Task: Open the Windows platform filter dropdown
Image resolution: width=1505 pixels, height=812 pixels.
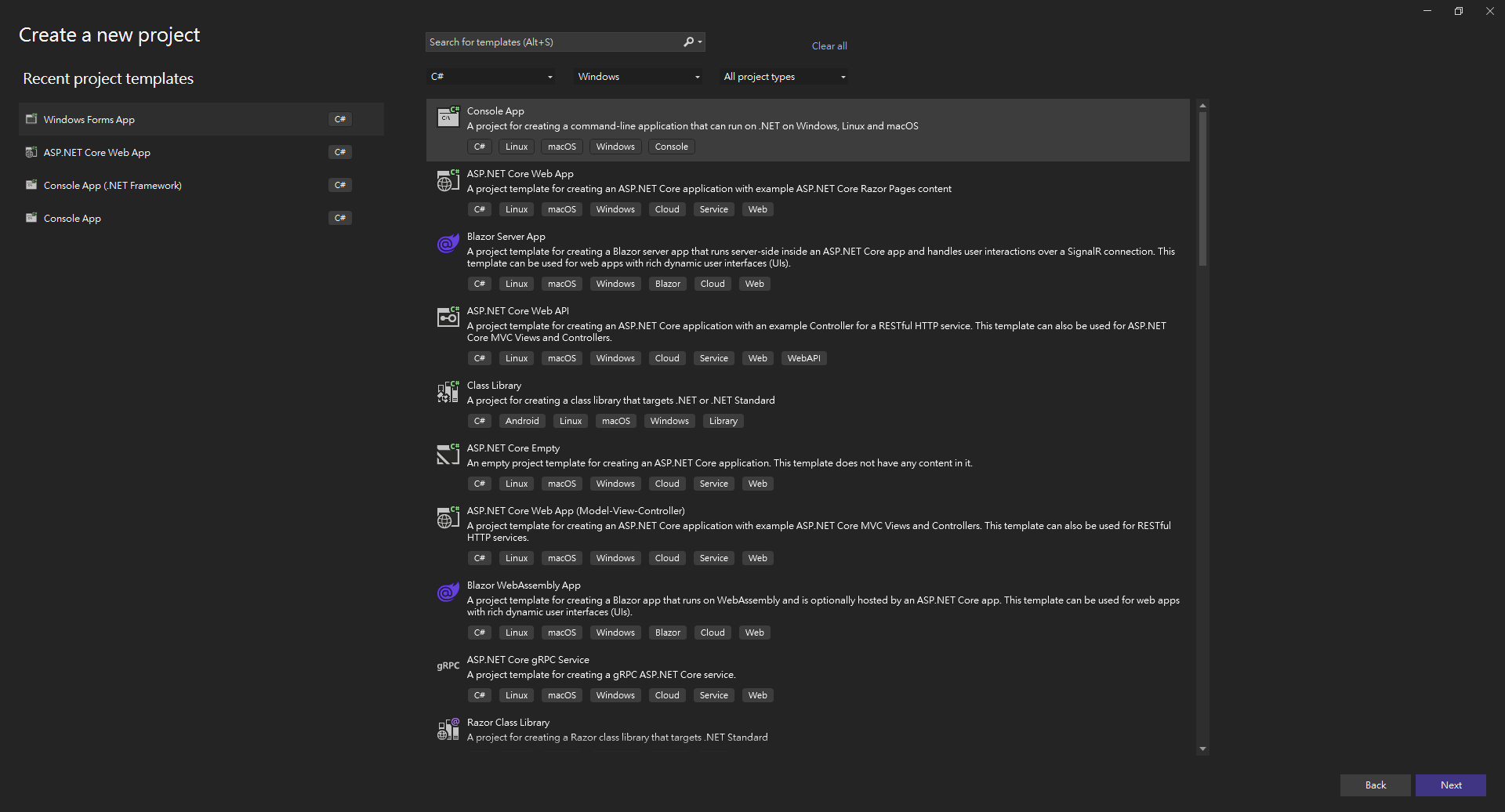Action: [x=638, y=77]
